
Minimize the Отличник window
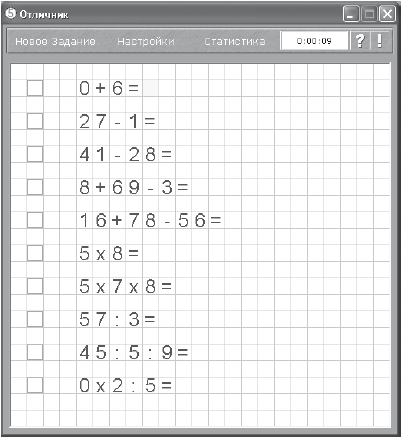tap(351, 14)
